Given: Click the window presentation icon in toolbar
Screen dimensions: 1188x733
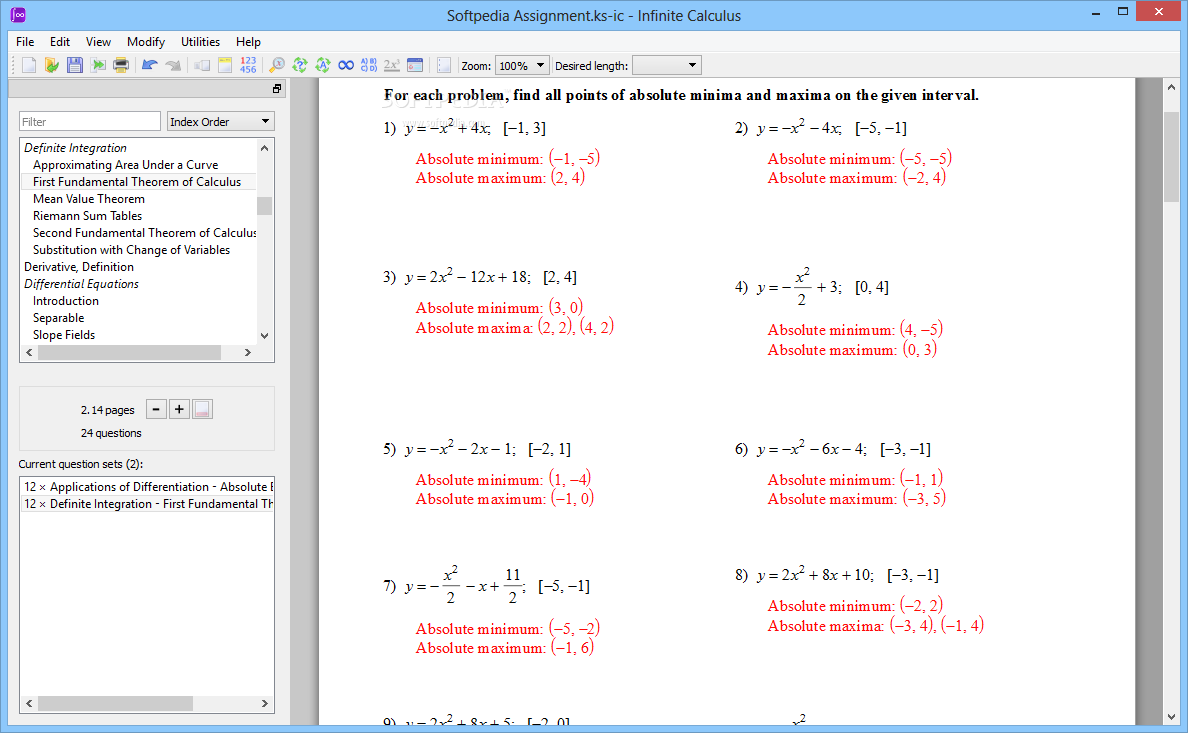Looking at the screenshot, I should click(414, 65).
